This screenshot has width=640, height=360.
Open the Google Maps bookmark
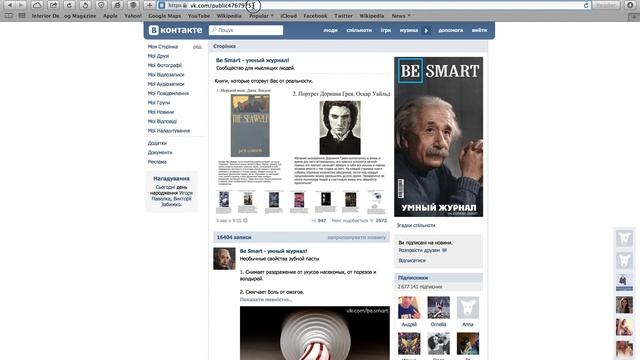[x=164, y=16]
